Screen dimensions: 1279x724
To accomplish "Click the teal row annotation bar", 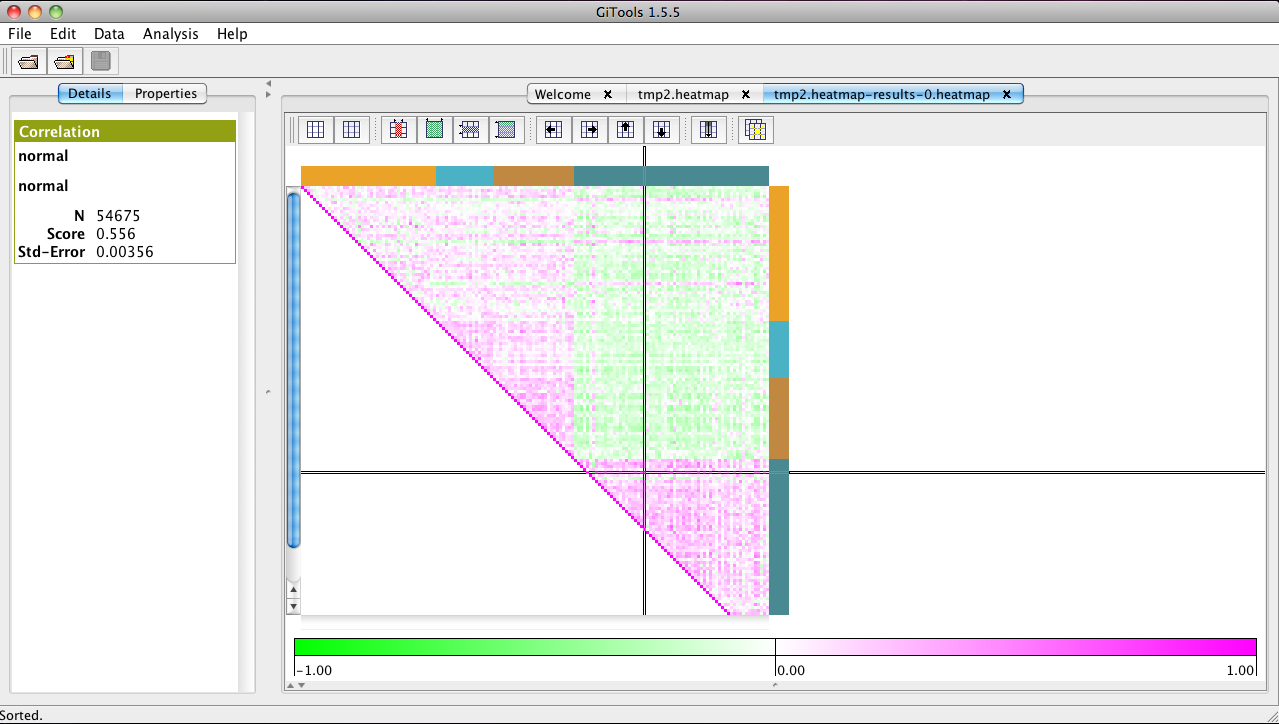I will click(779, 537).
